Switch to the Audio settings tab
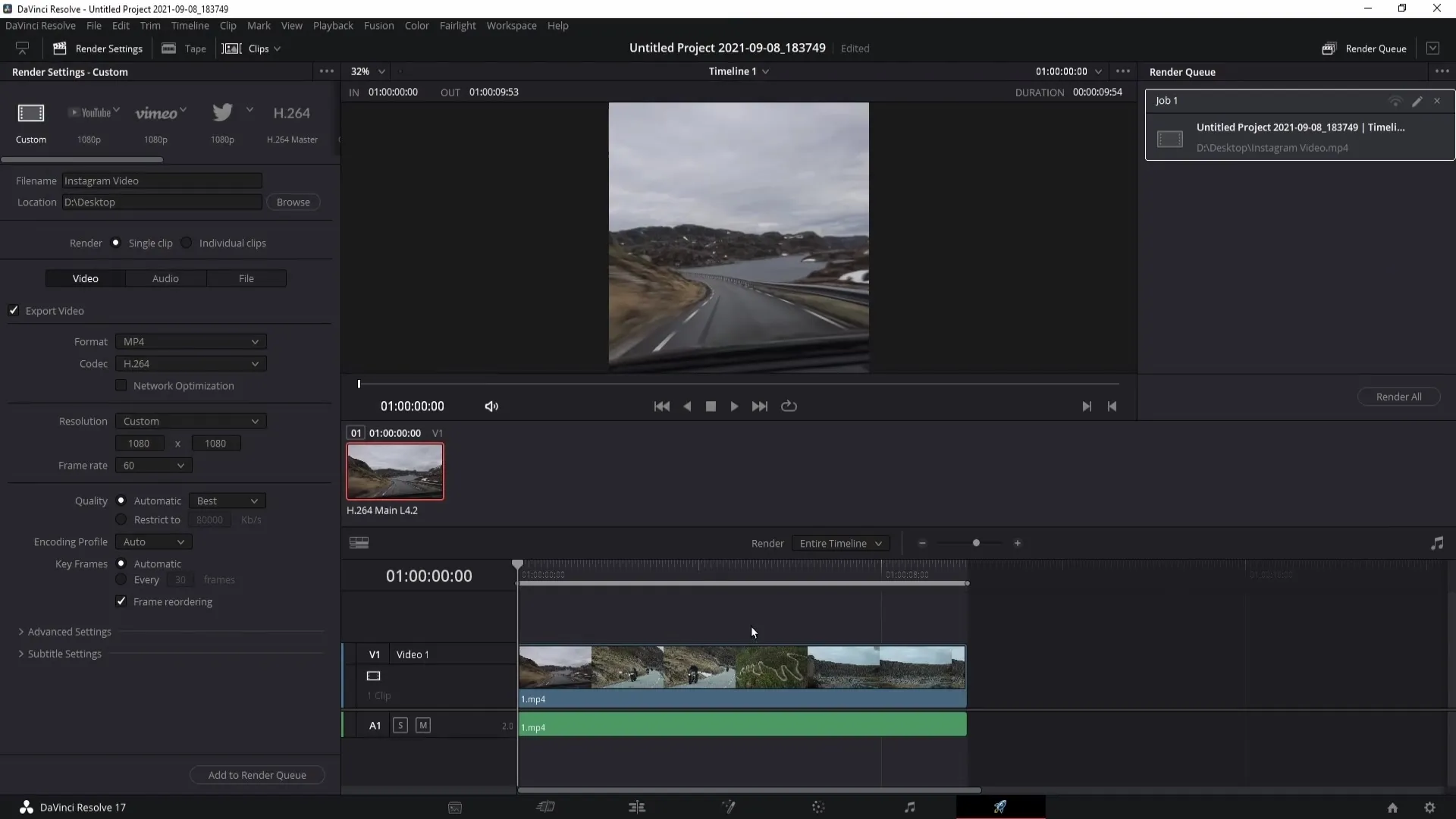1456x819 pixels. (x=165, y=278)
